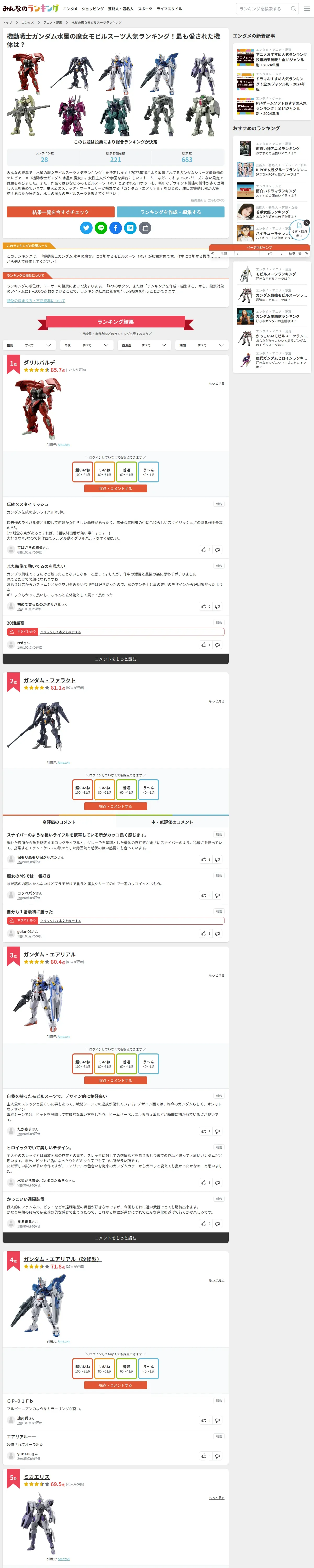Share via the Hatena bookmark icon
Screen dimensions: 314x1568
(130, 228)
